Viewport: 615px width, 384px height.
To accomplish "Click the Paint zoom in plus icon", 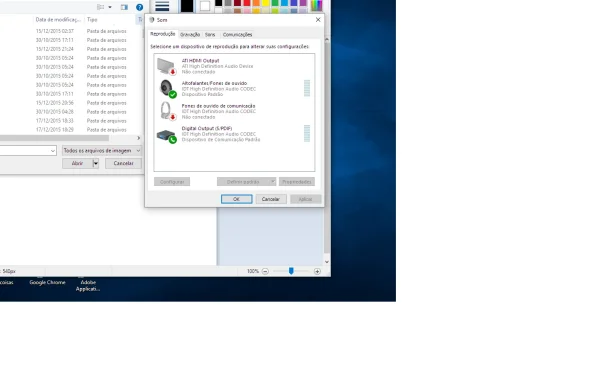I will 317,271.
